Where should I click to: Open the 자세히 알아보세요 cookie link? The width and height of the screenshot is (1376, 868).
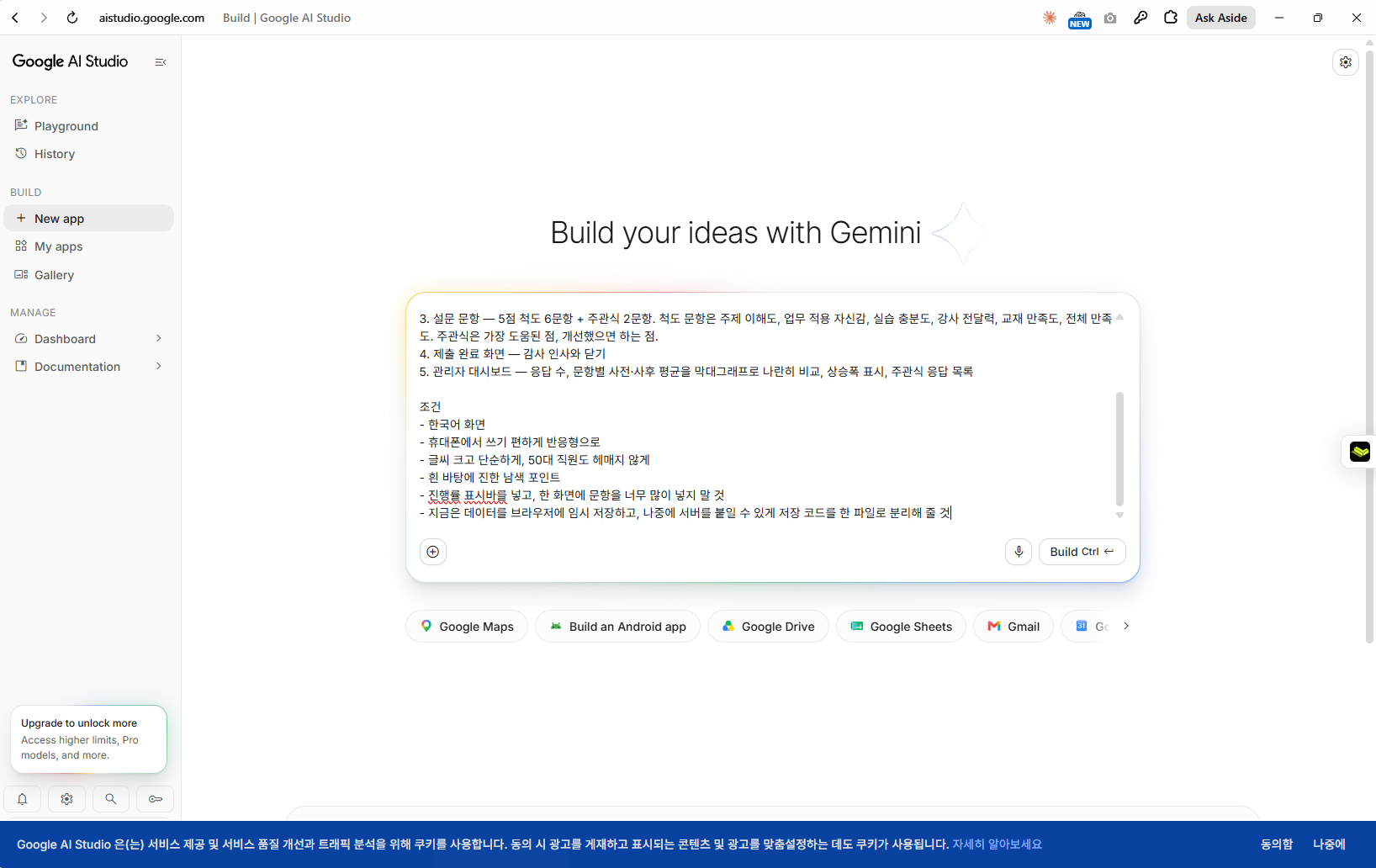(997, 844)
